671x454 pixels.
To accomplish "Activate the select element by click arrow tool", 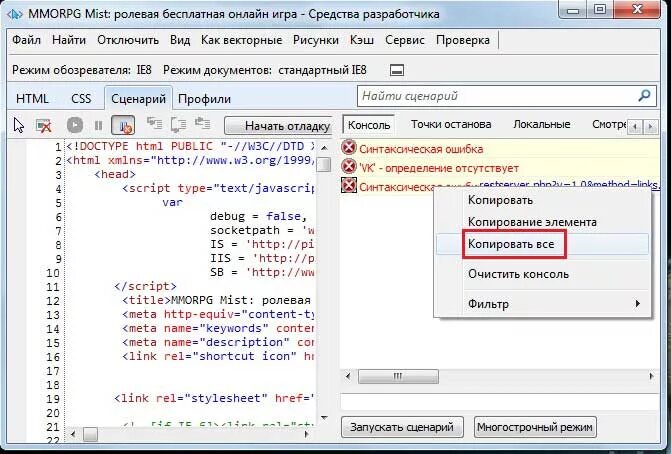I will tap(19, 125).
